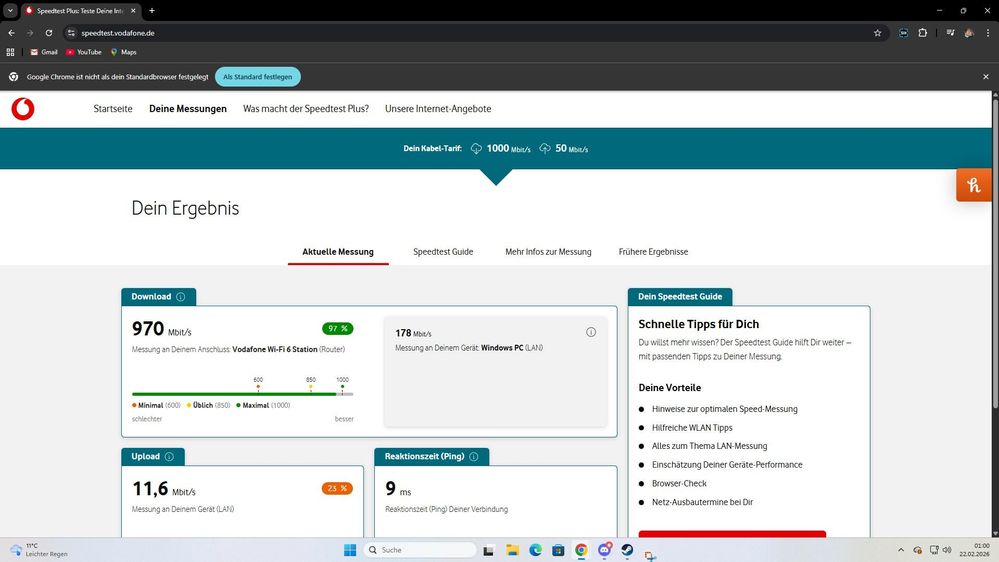Open the Chrome apps grid icon
999x562 pixels.
coord(10,52)
